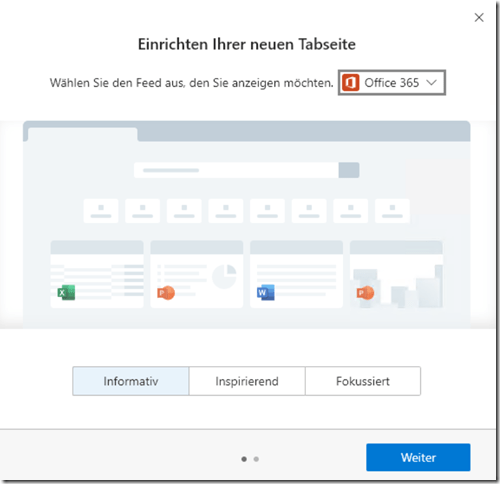Select the Informativ layout option
500x484 pixels.
click(x=131, y=381)
